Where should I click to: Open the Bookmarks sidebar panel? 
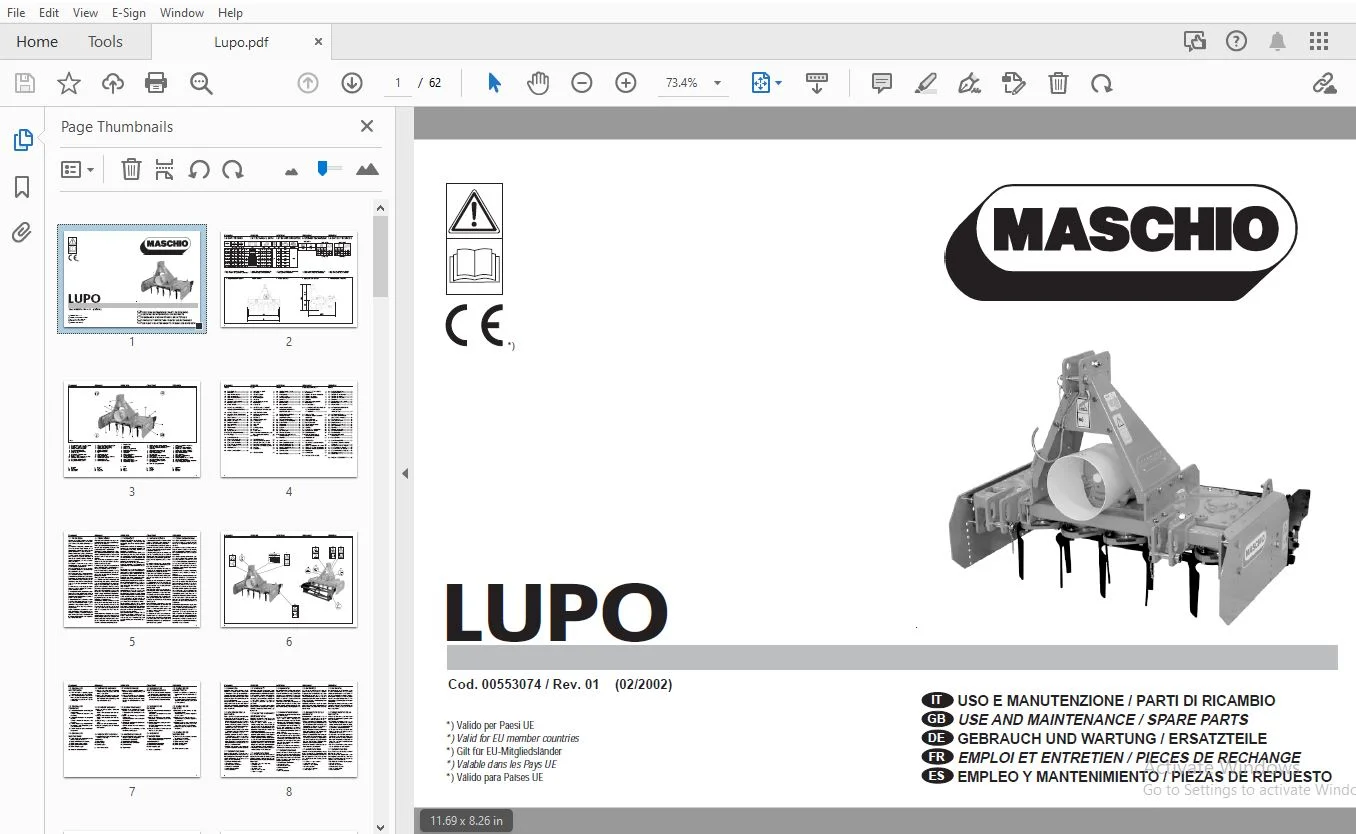click(x=22, y=187)
